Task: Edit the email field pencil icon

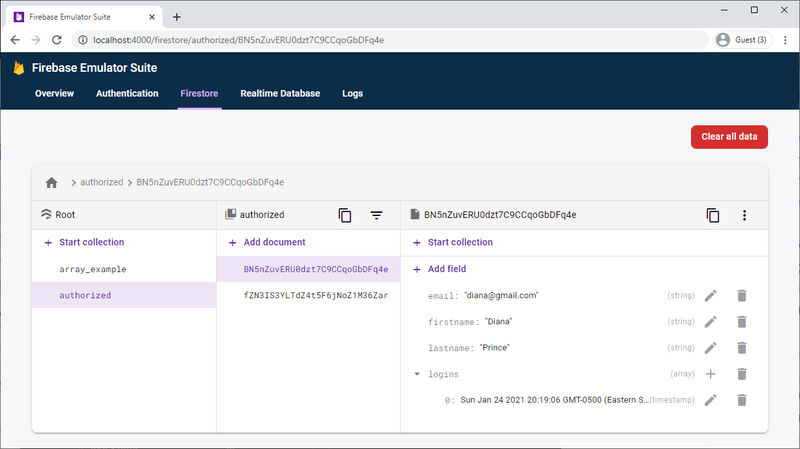Action: 711,295
